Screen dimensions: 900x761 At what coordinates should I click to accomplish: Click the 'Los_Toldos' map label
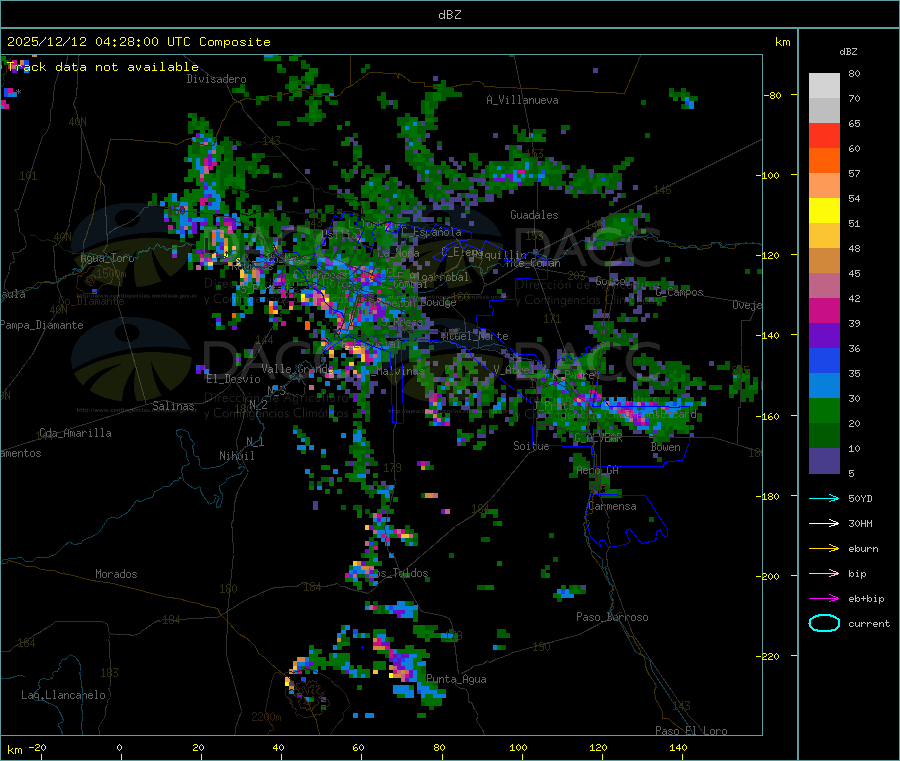(x=398, y=573)
